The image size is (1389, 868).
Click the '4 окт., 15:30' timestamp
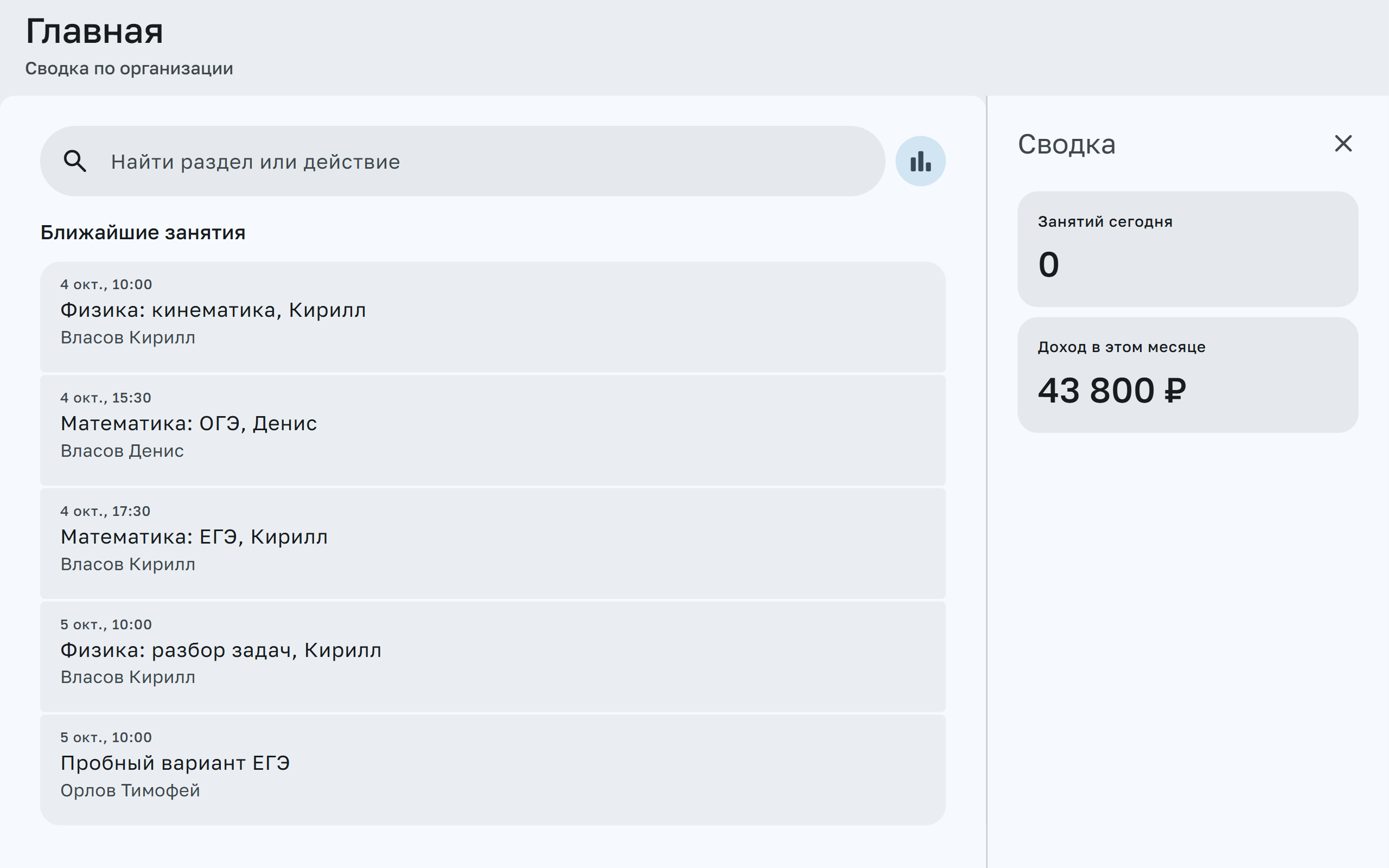point(106,398)
